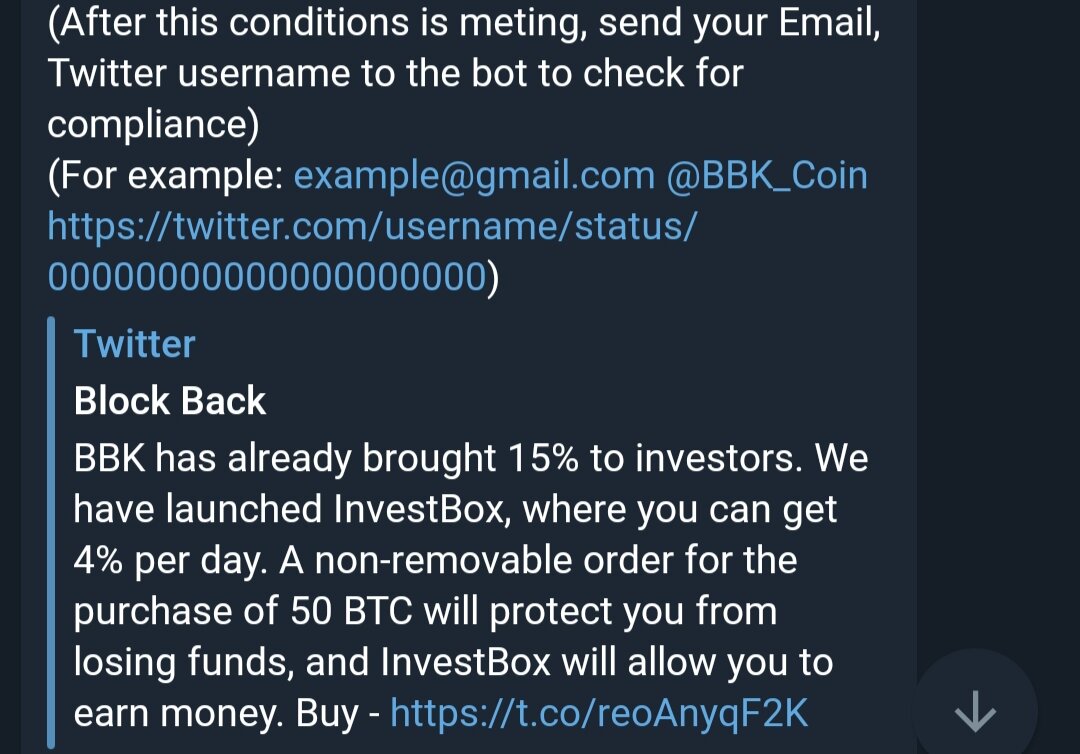Click the 'compliance)' text line
Image resolution: width=1080 pixels, height=754 pixels.
(x=153, y=124)
